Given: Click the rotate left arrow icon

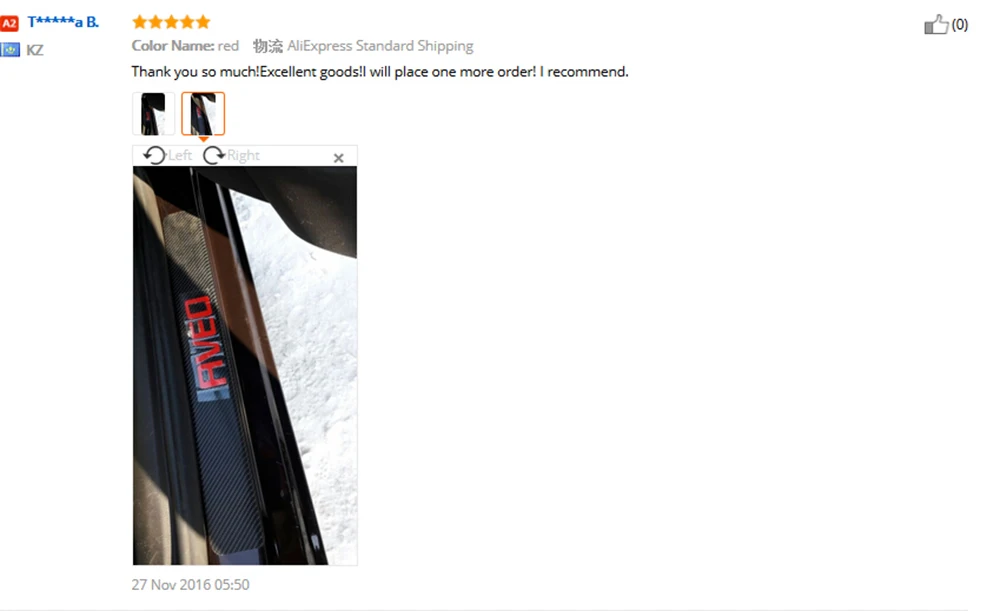Looking at the screenshot, I should [x=154, y=155].
